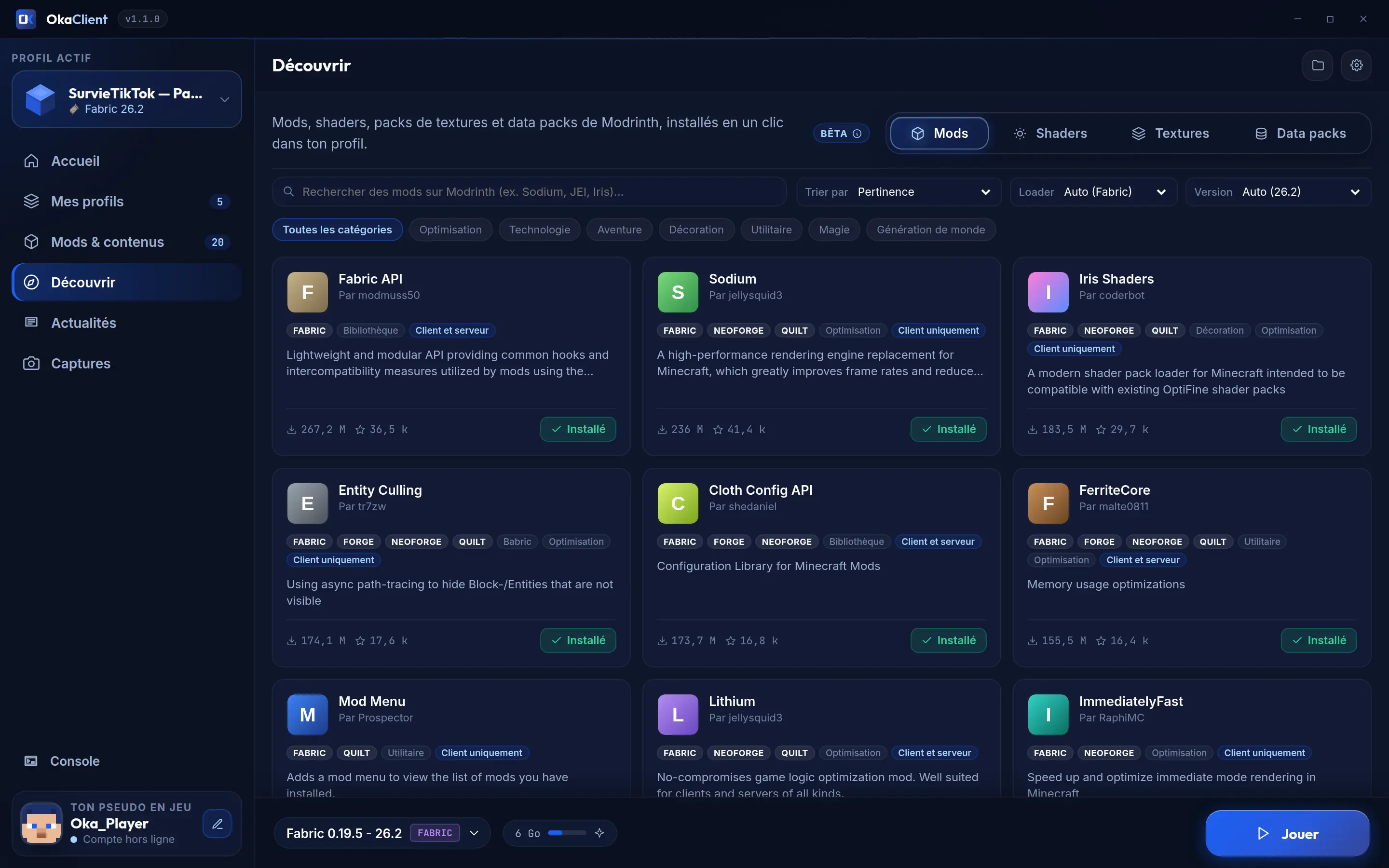Open Mods & contenus in the sidebar
1389x868 pixels.
(x=127, y=242)
